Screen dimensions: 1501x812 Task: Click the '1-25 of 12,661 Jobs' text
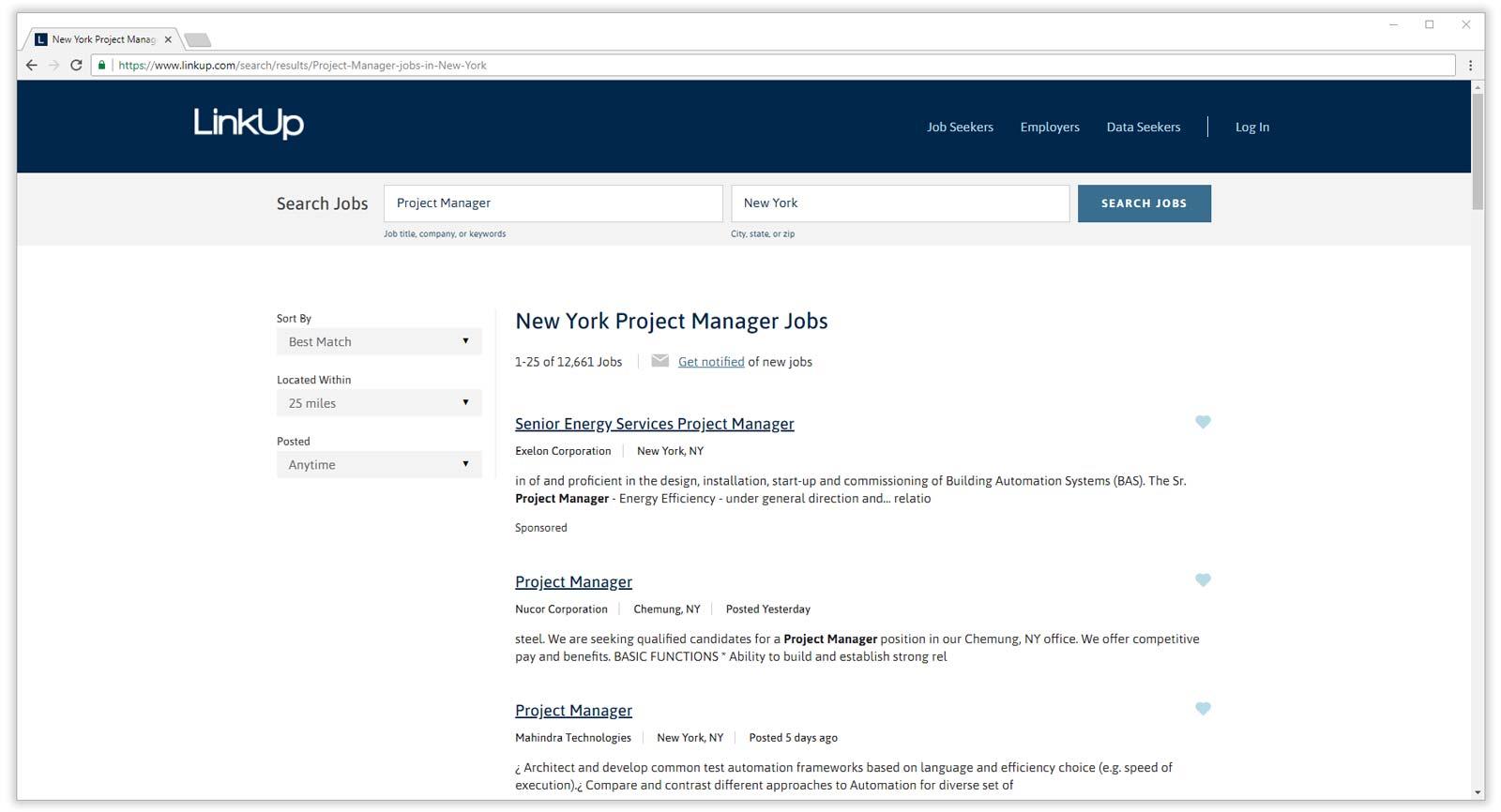coord(569,362)
